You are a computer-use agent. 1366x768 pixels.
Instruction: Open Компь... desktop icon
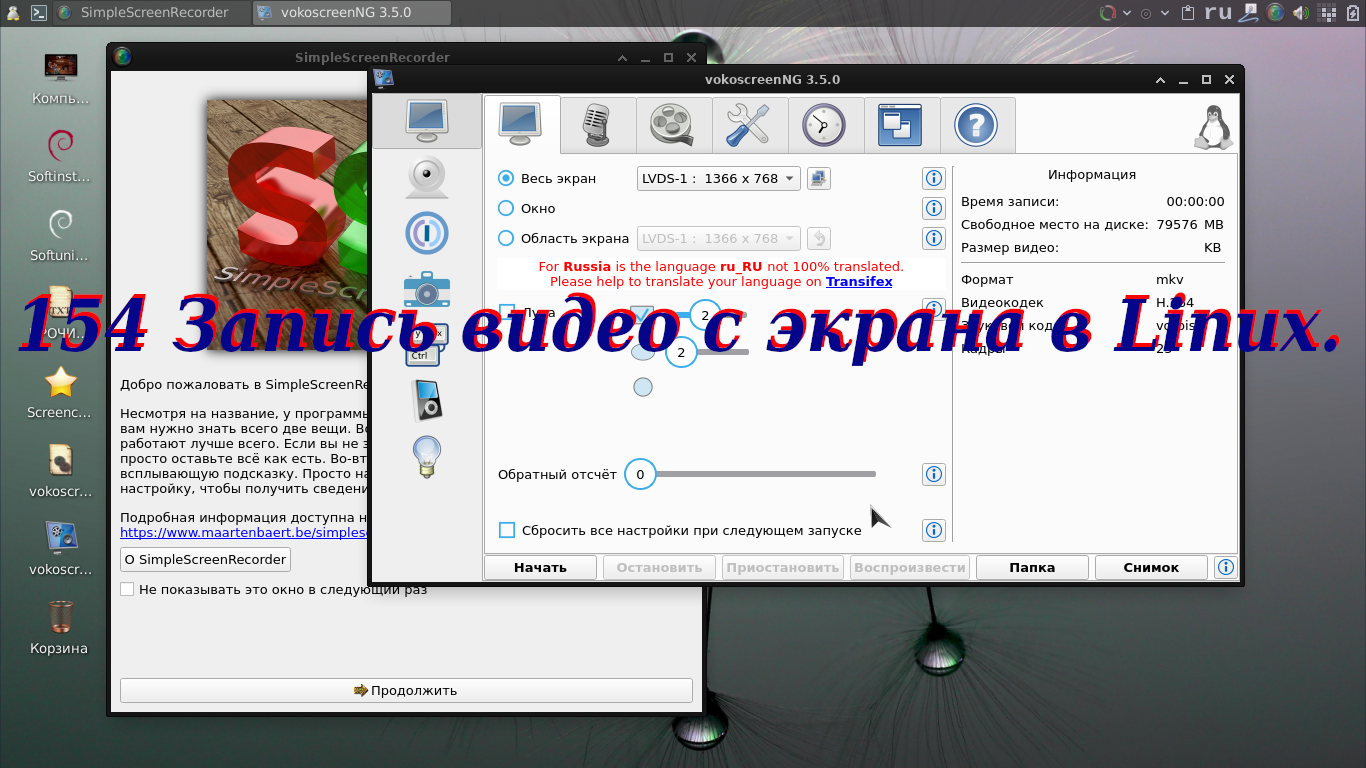tap(60, 78)
